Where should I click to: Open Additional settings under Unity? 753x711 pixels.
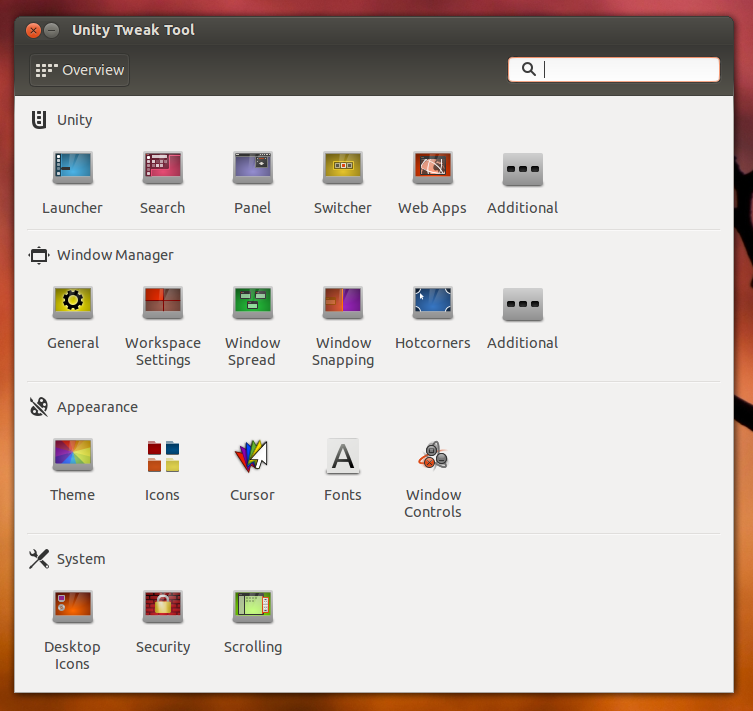pos(522,170)
